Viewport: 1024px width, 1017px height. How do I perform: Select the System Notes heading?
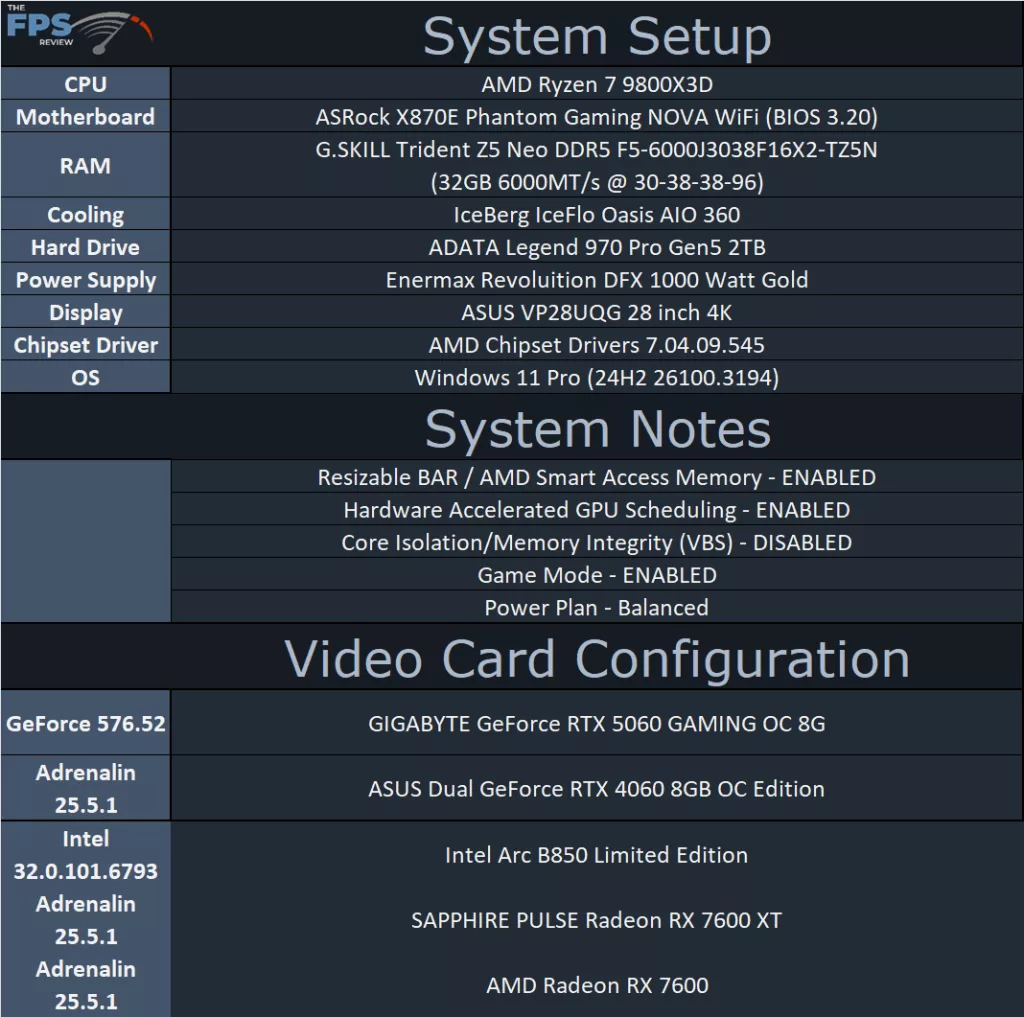[598, 429]
